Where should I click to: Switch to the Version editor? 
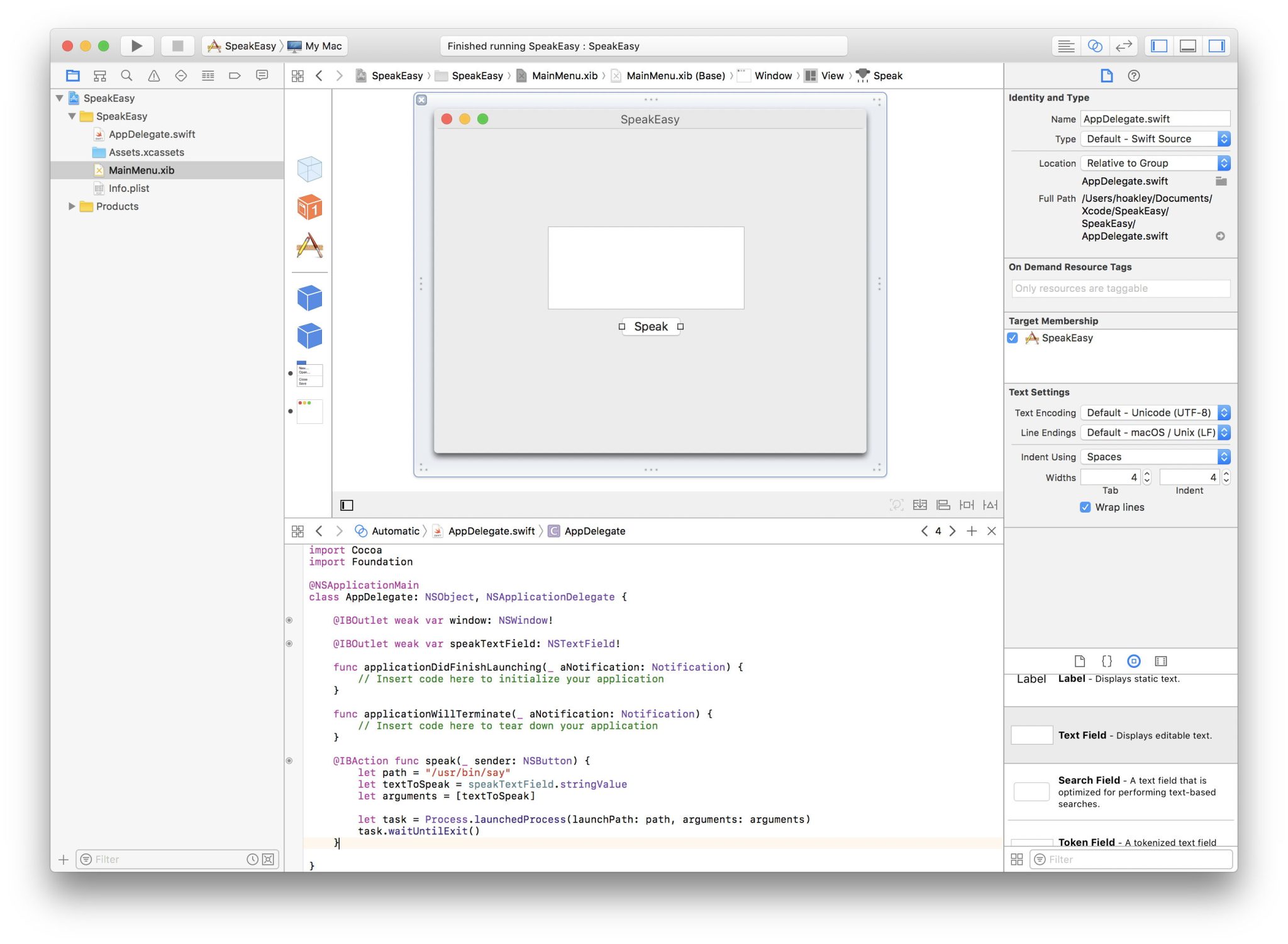(1123, 46)
